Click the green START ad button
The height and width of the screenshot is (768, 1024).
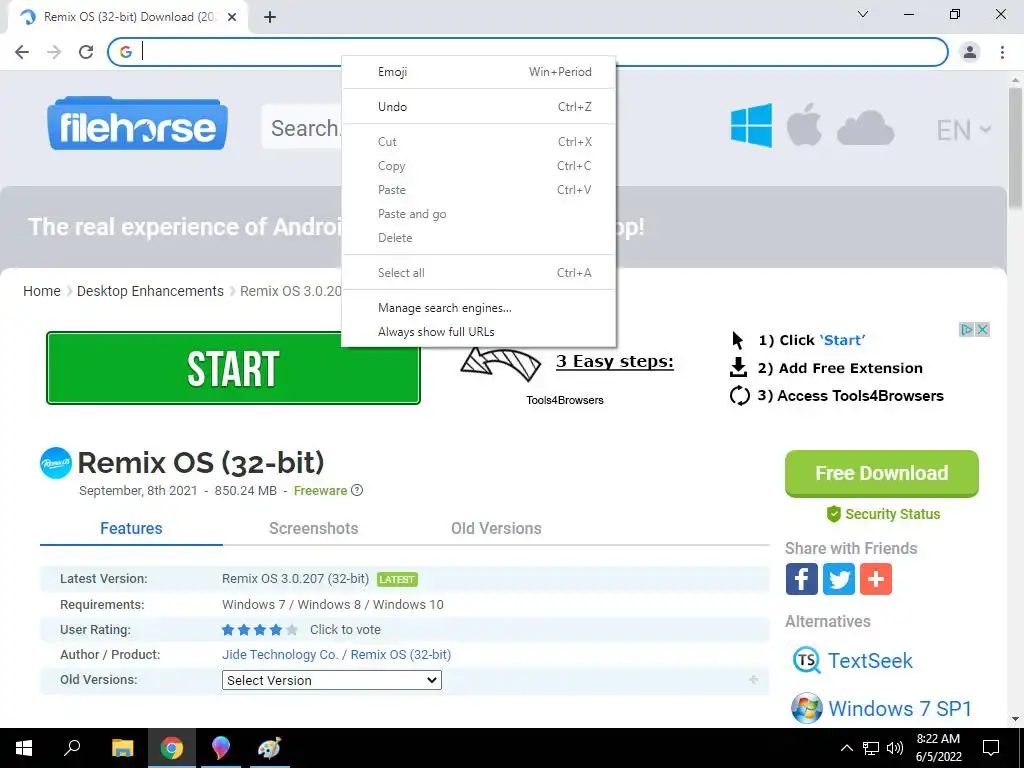[233, 368]
